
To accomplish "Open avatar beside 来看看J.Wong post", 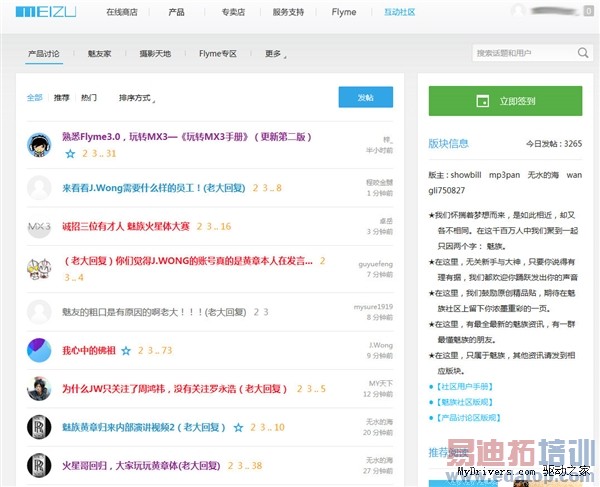I will point(39,188).
